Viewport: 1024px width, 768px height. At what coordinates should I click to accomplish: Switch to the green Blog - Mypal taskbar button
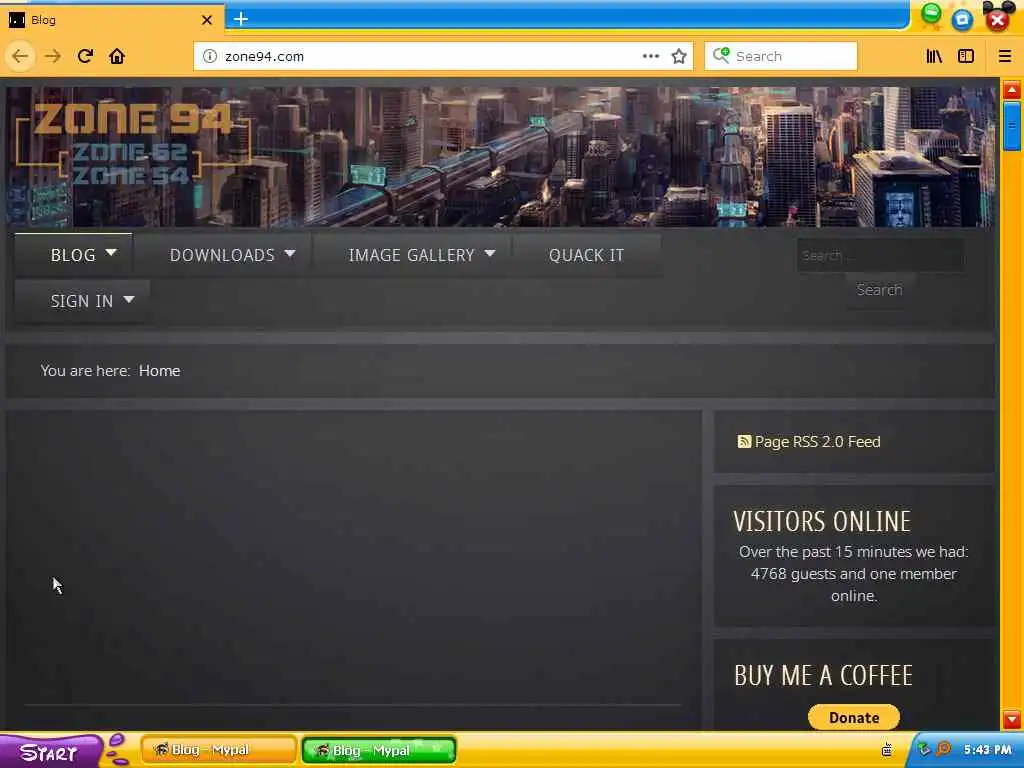[x=379, y=750]
